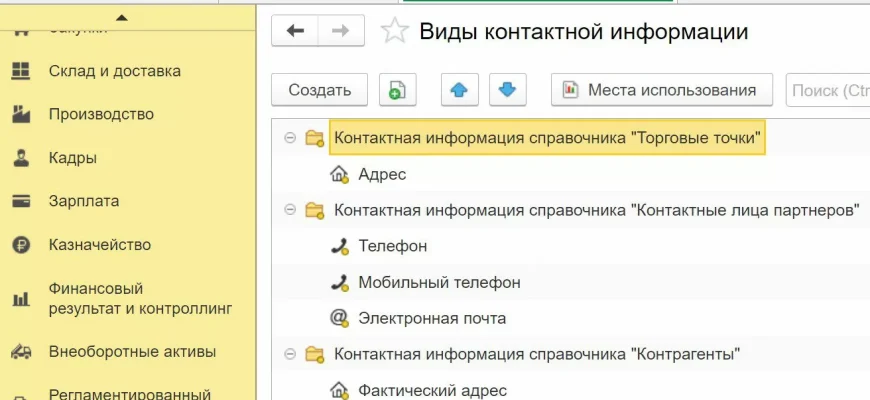Move item down with blue arrow
870x400 pixels.
[x=507, y=90]
